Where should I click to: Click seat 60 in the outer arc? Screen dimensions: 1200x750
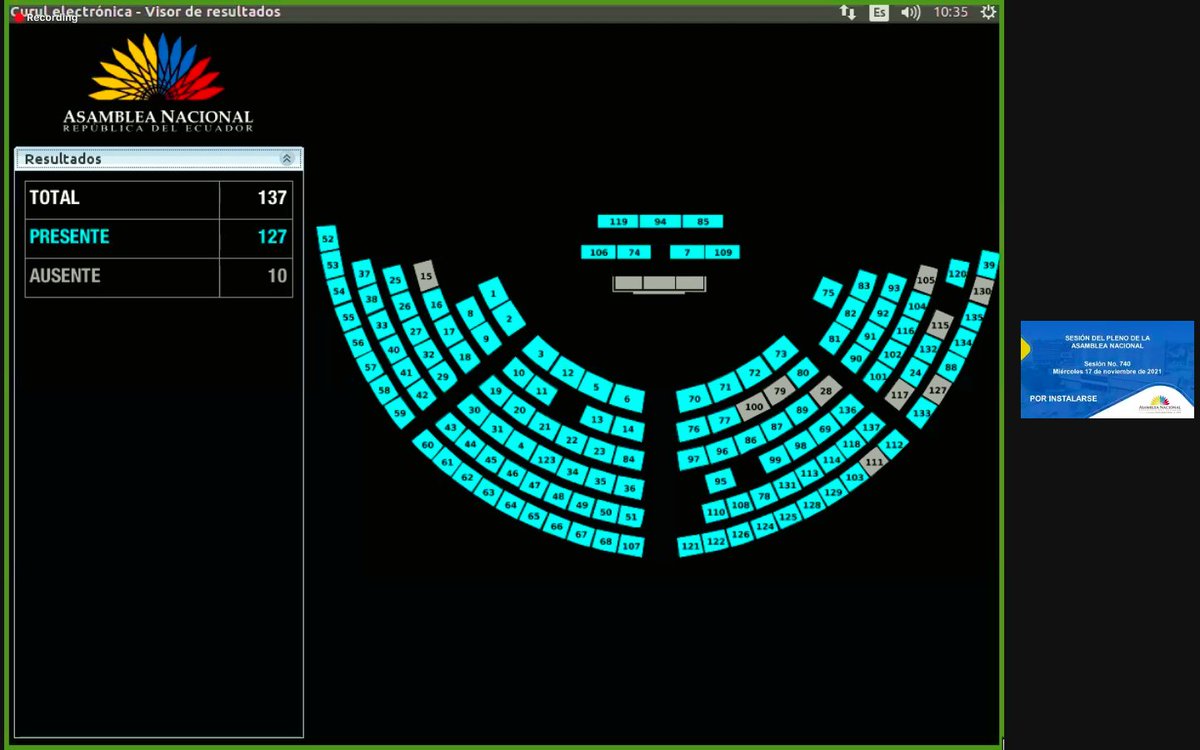(428, 445)
